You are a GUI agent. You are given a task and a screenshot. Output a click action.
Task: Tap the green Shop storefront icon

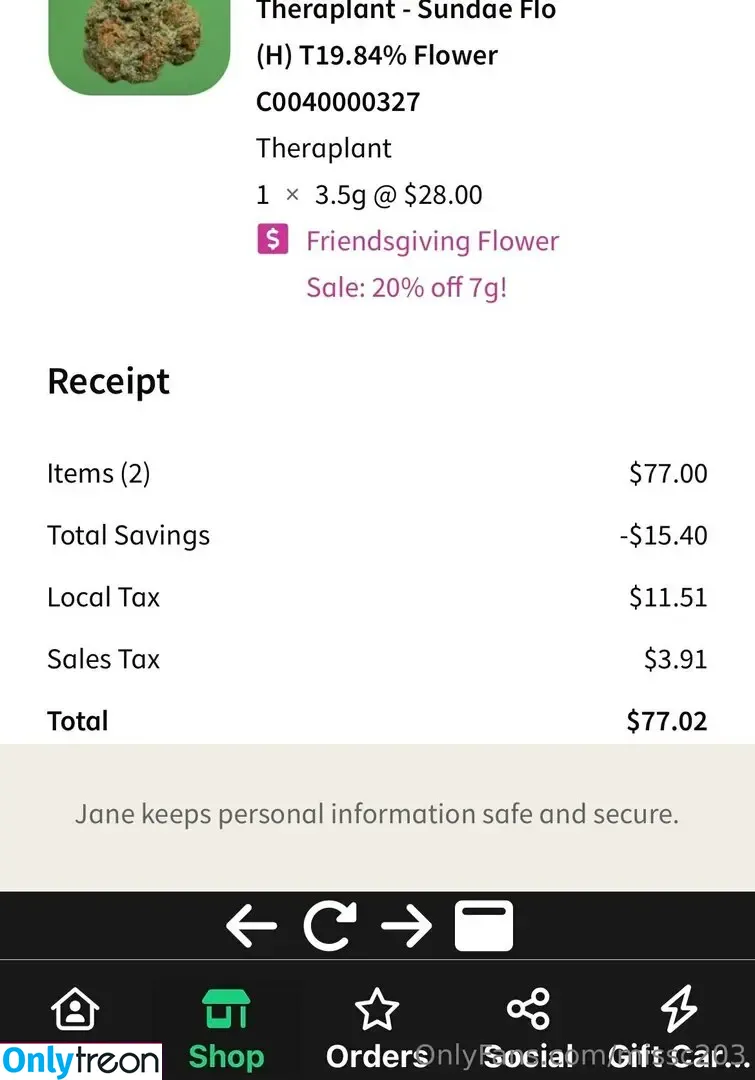226,1008
